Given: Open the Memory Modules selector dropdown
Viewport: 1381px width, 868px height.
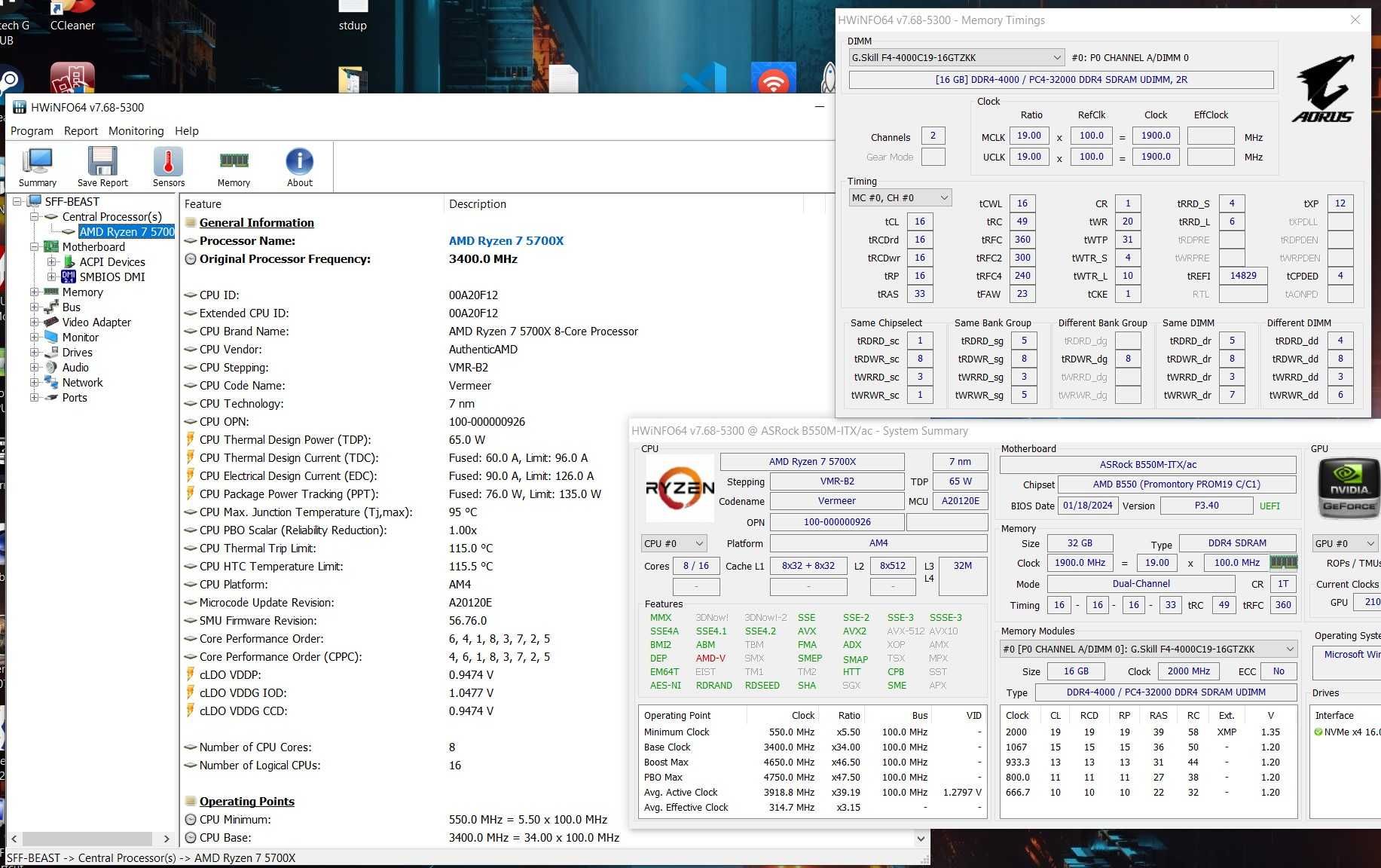Looking at the screenshot, I should click(1148, 649).
